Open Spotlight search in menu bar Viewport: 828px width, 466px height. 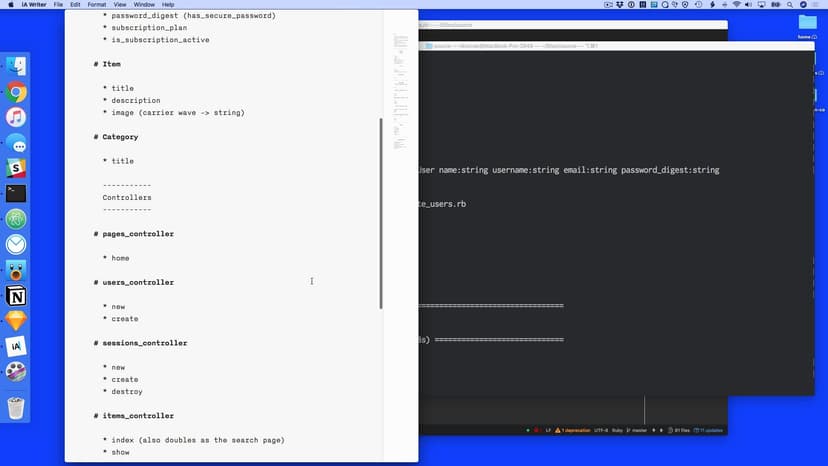[x=790, y=5]
